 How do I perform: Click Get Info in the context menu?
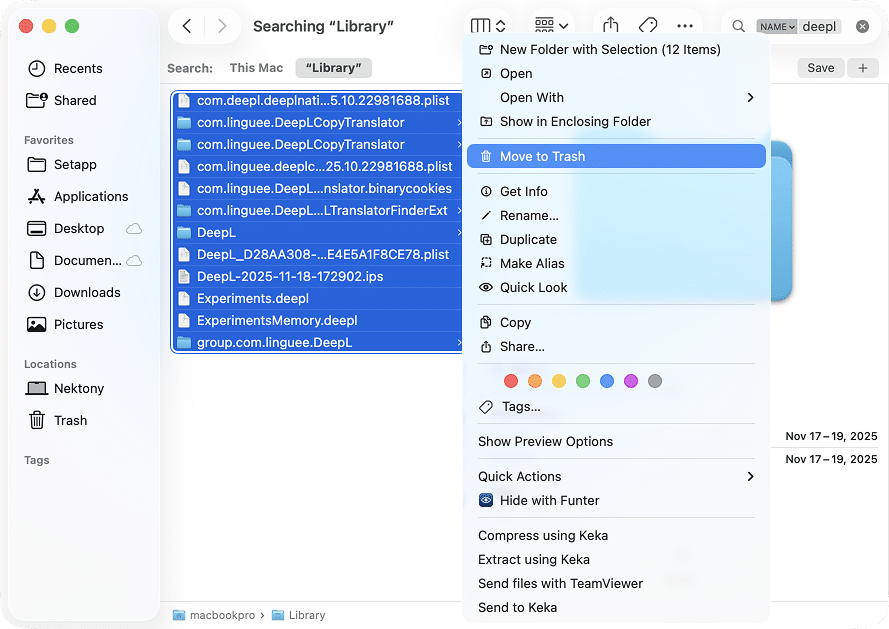[524, 191]
